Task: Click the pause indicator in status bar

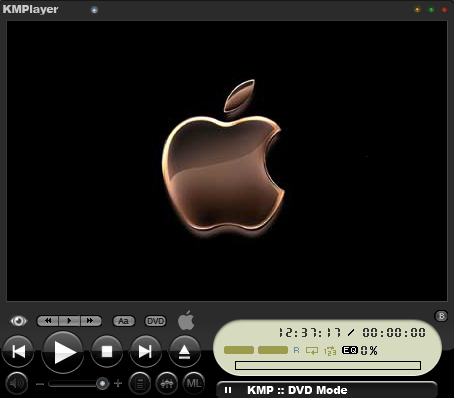Action: point(228,390)
